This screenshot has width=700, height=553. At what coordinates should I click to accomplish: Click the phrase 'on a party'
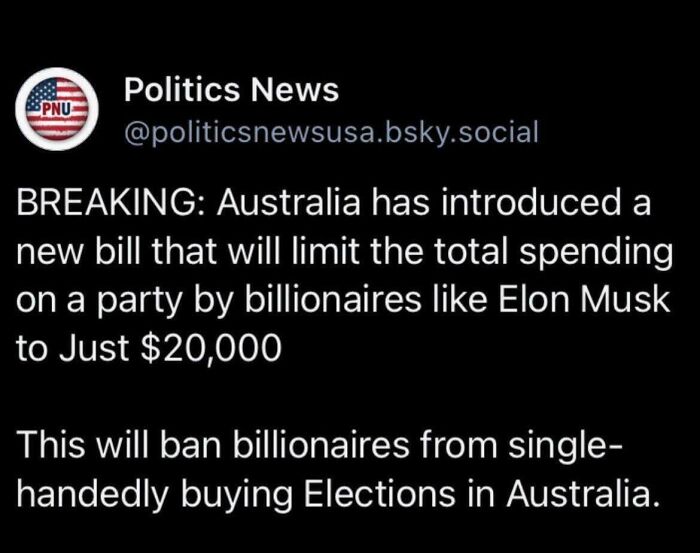(99, 302)
